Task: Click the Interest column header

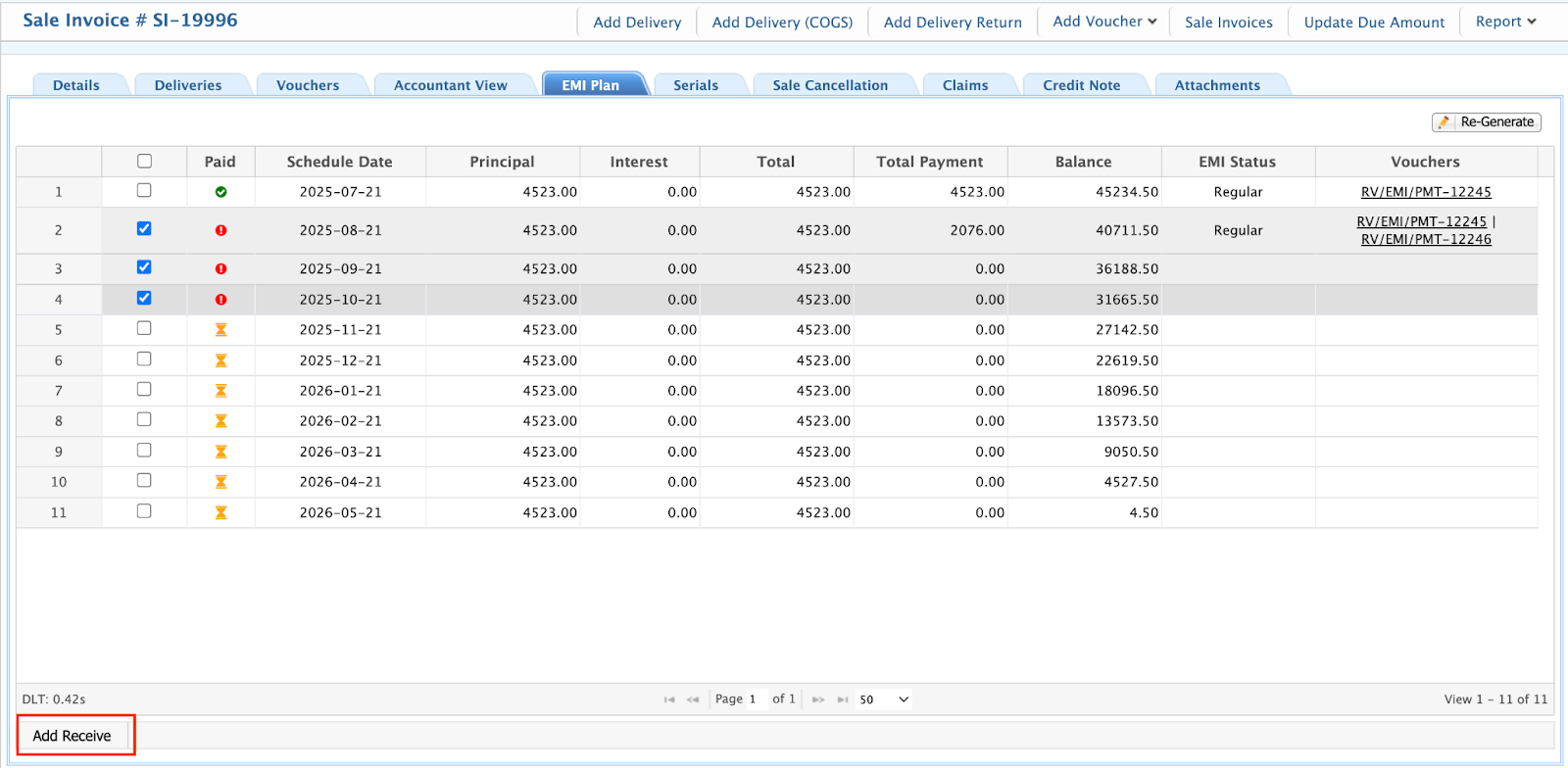Action: click(639, 162)
